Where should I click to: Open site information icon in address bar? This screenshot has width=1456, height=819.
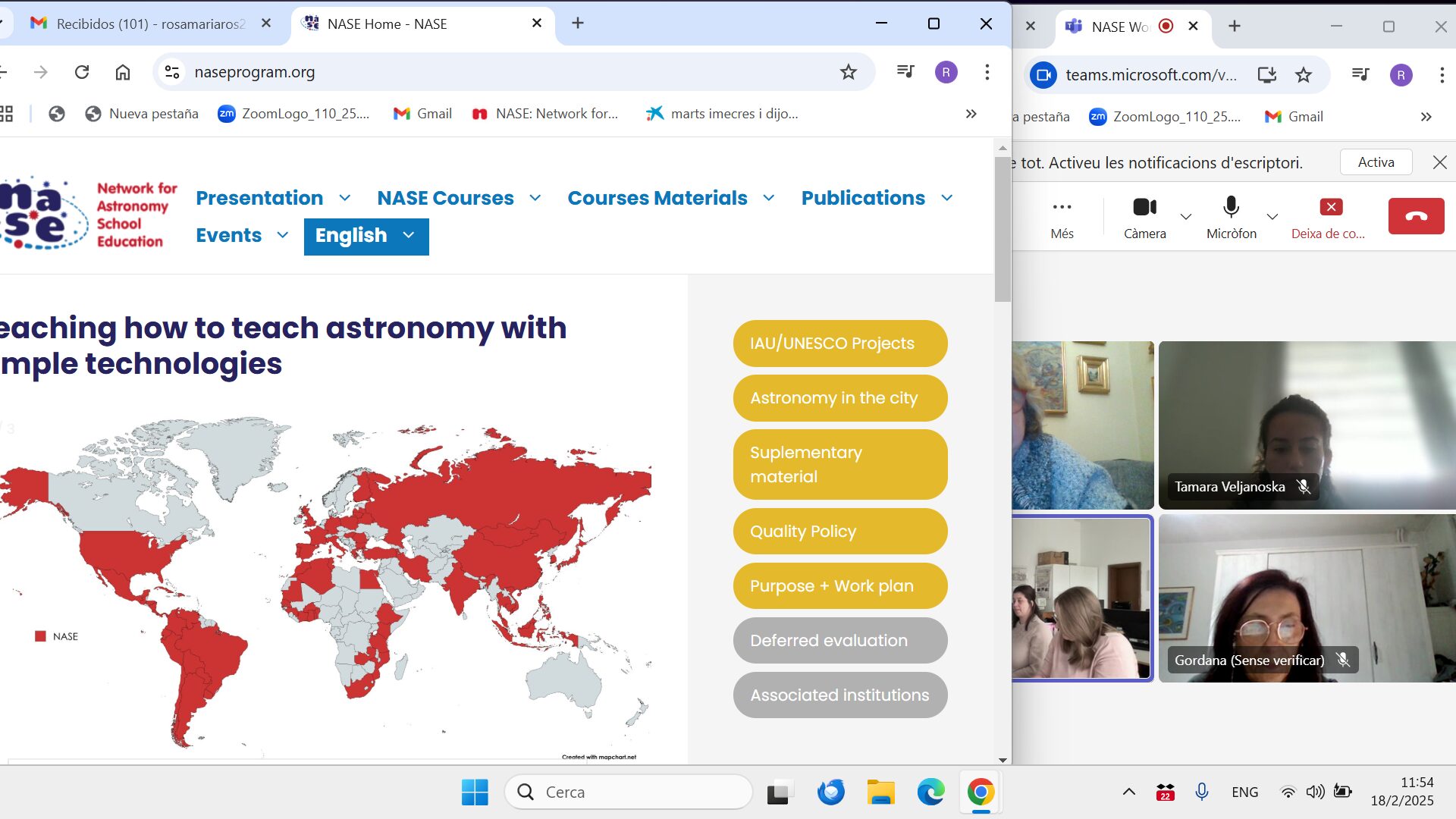click(x=172, y=72)
